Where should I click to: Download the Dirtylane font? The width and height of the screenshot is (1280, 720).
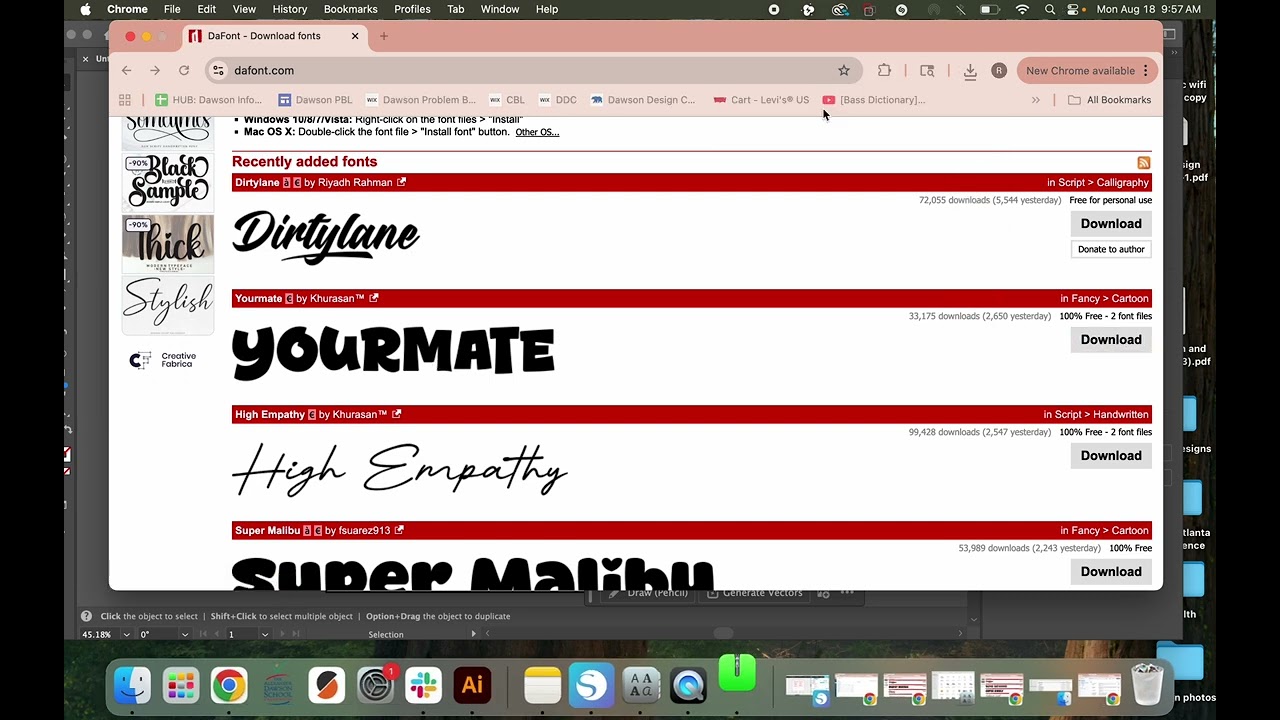(x=1111, y=224)
